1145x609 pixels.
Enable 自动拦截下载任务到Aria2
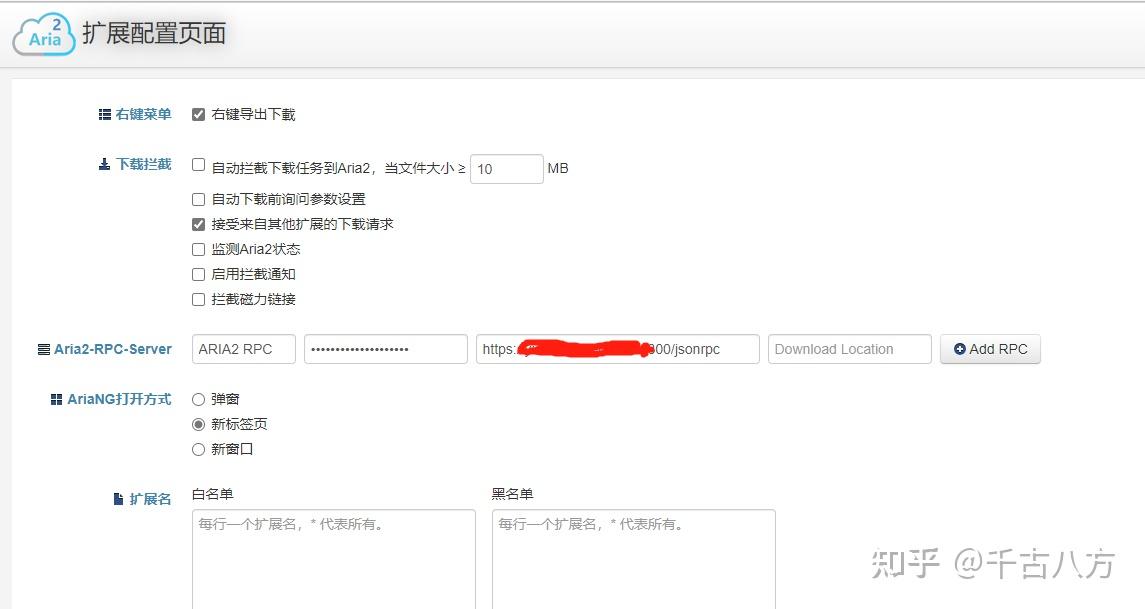point(197,163)
